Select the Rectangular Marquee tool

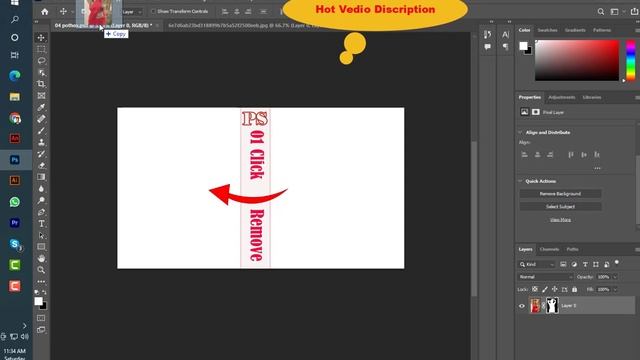tap(41, 49)
